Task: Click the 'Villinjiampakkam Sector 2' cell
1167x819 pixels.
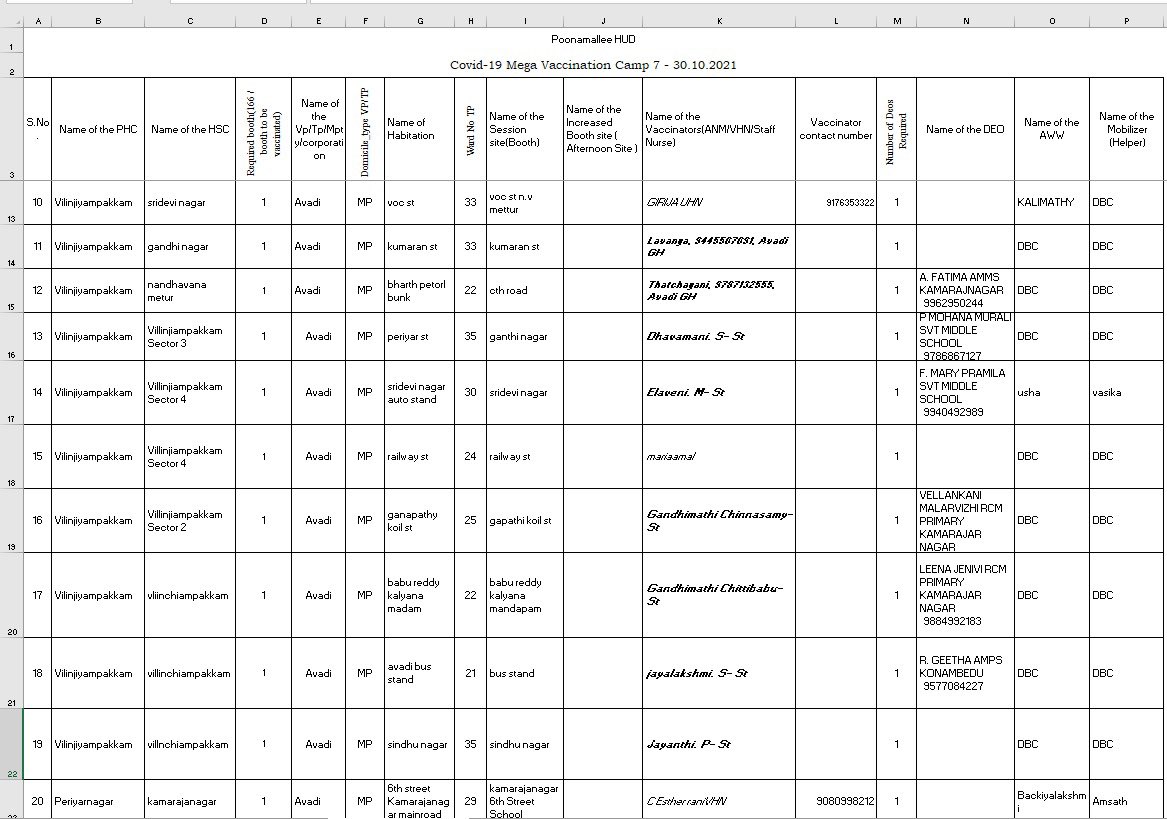Action: point(190,520)
